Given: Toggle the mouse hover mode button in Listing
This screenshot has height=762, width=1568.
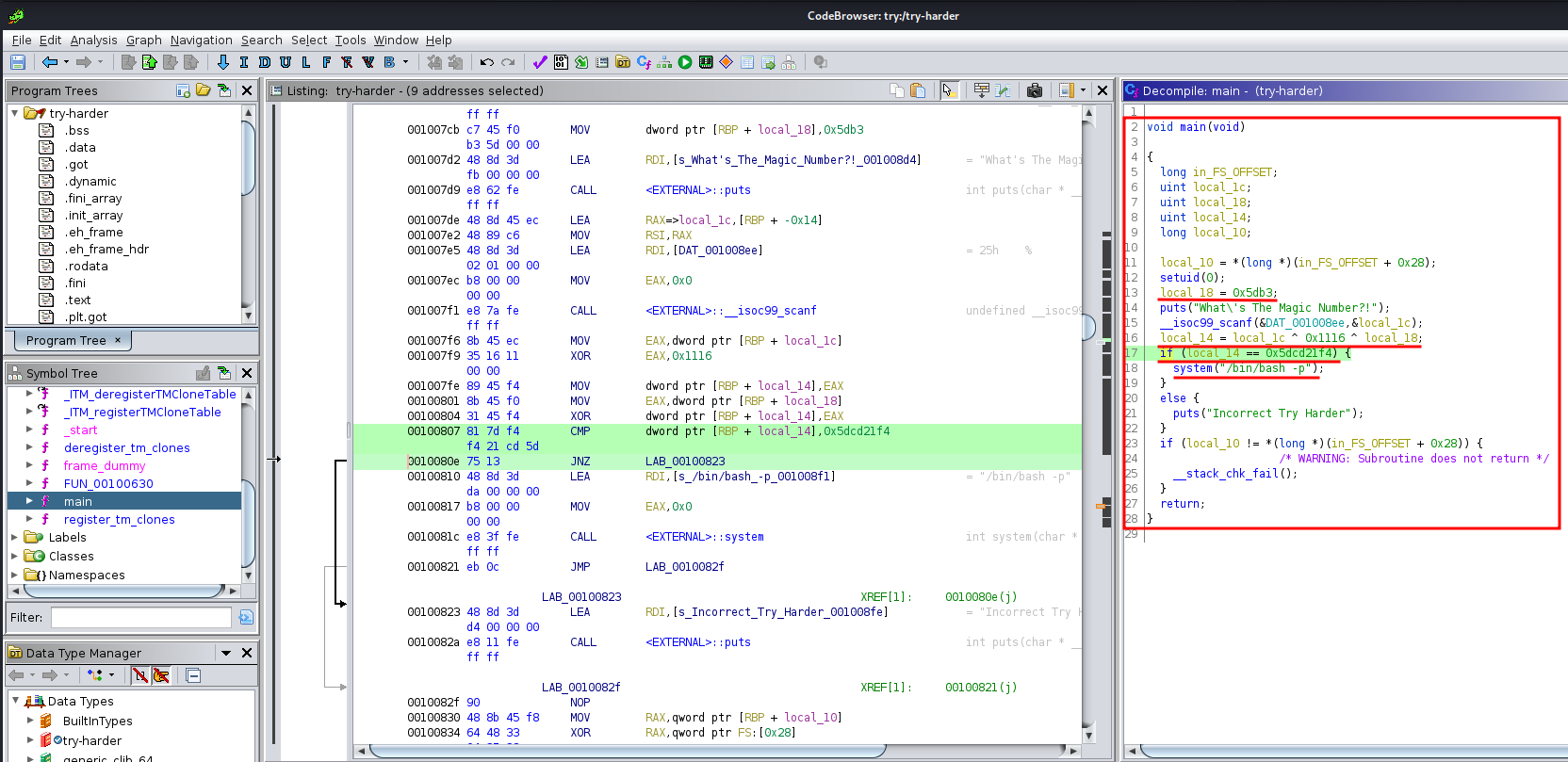Looking at the screenshot, I should click(949, 90).
